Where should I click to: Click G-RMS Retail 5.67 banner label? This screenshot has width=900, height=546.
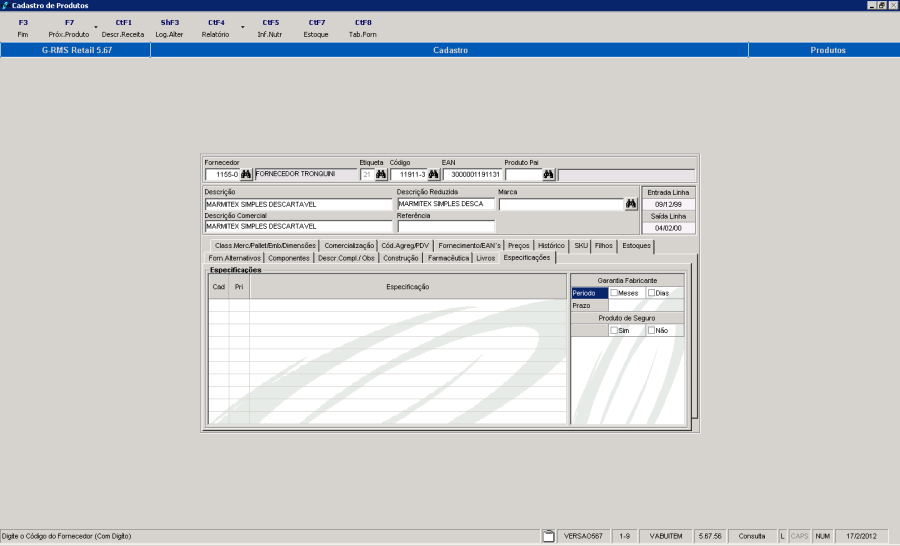[x=76, y=50]
